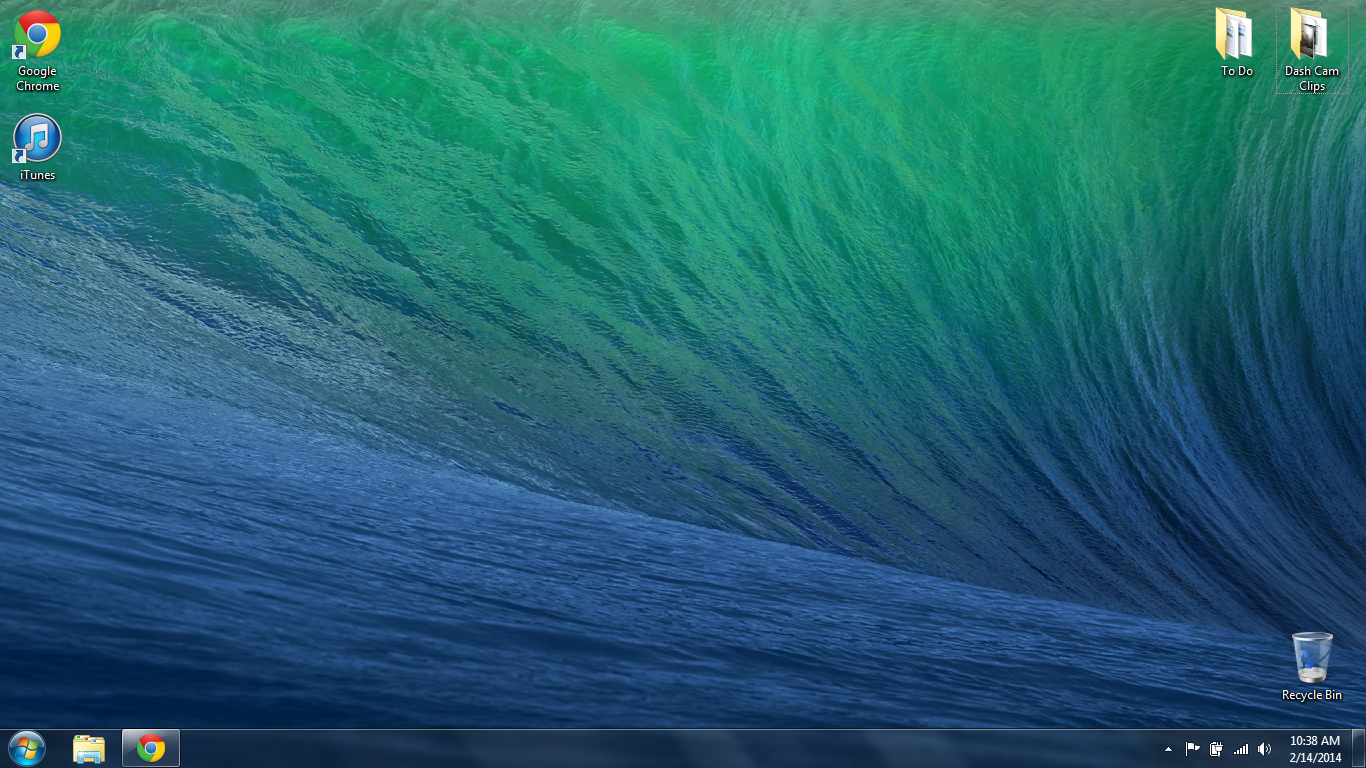Switch to Chrome in the taskbar
Image resolution: width=1366 pixels, height=768 pixels.
tap(151, 748)
